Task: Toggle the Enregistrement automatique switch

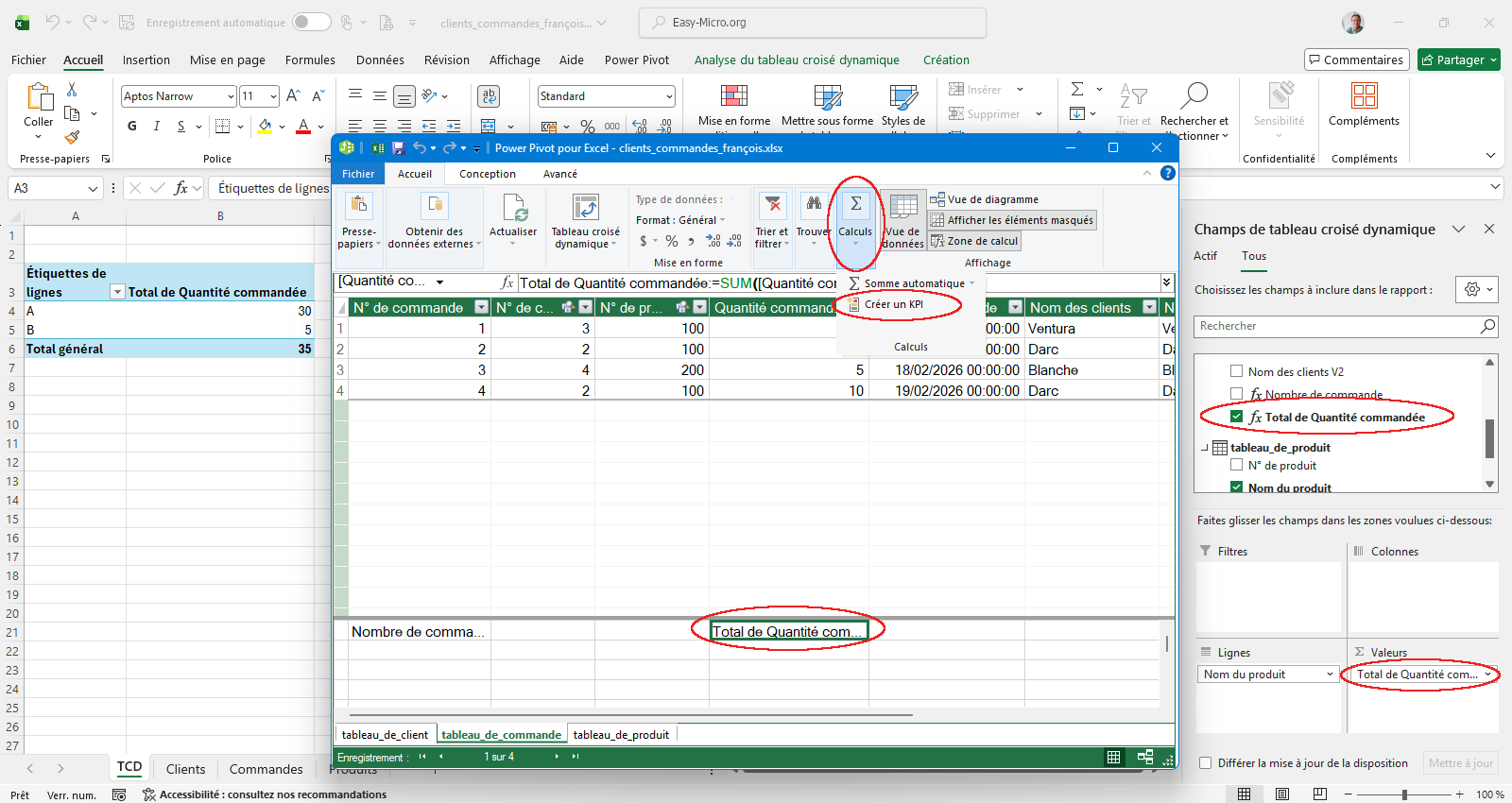Action: [311, 22]
